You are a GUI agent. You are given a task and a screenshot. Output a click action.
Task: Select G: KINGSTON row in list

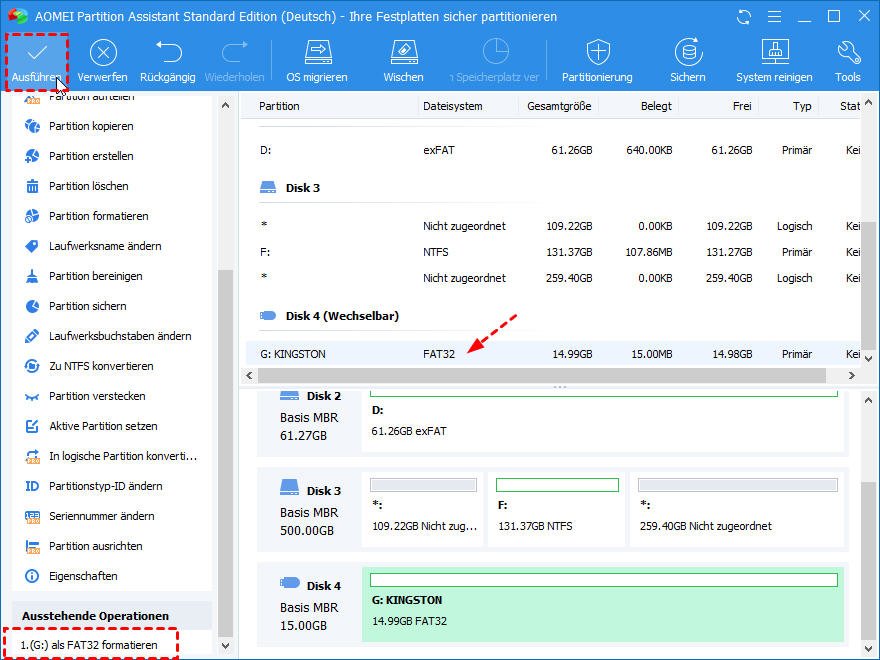553,354
